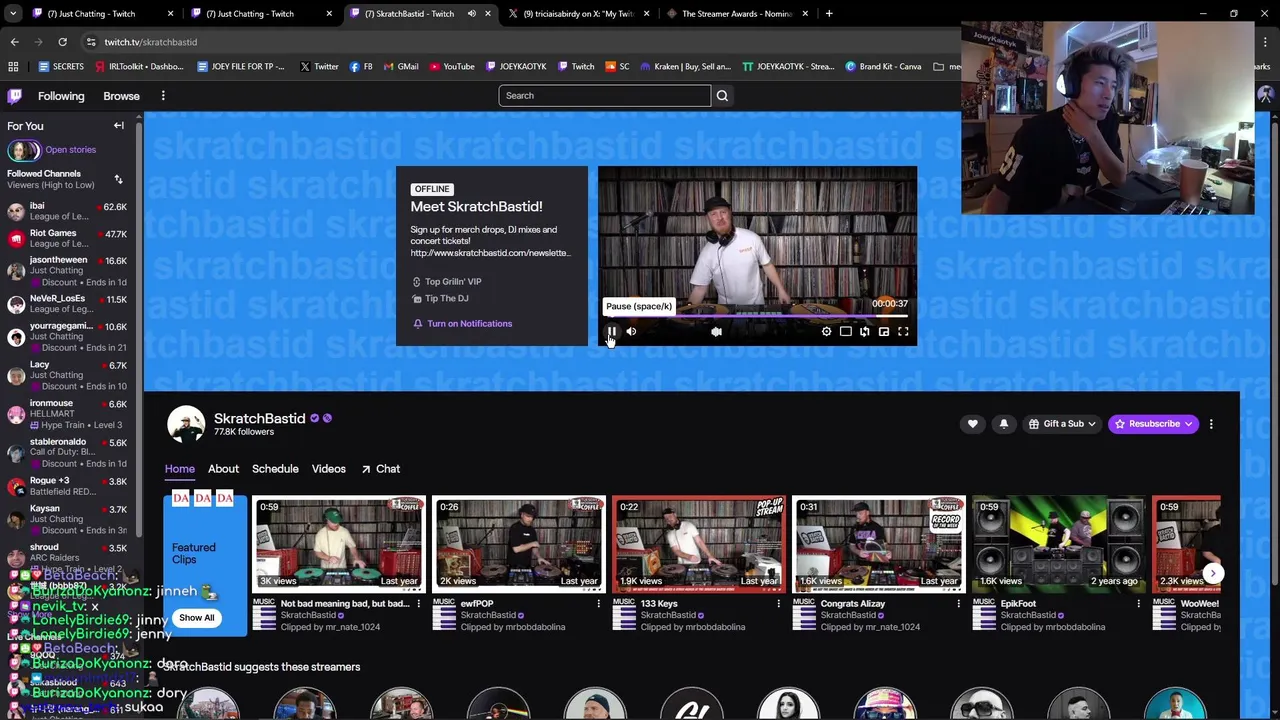Open the YouTube bookmark
The width and height of the screenshot is (1280, 720).
451,67
